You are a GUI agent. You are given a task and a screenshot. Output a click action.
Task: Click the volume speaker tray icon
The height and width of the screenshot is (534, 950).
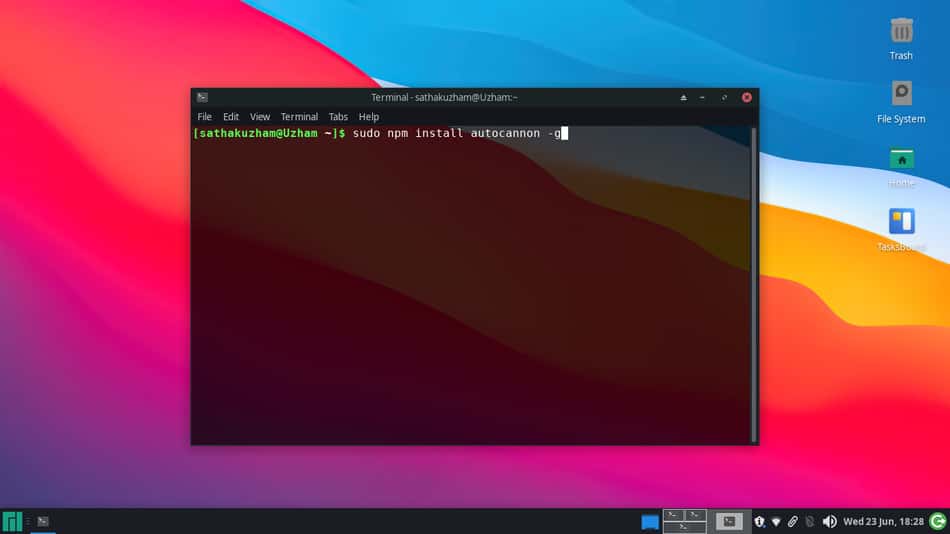pyautogui.click(x=829, y=521)
